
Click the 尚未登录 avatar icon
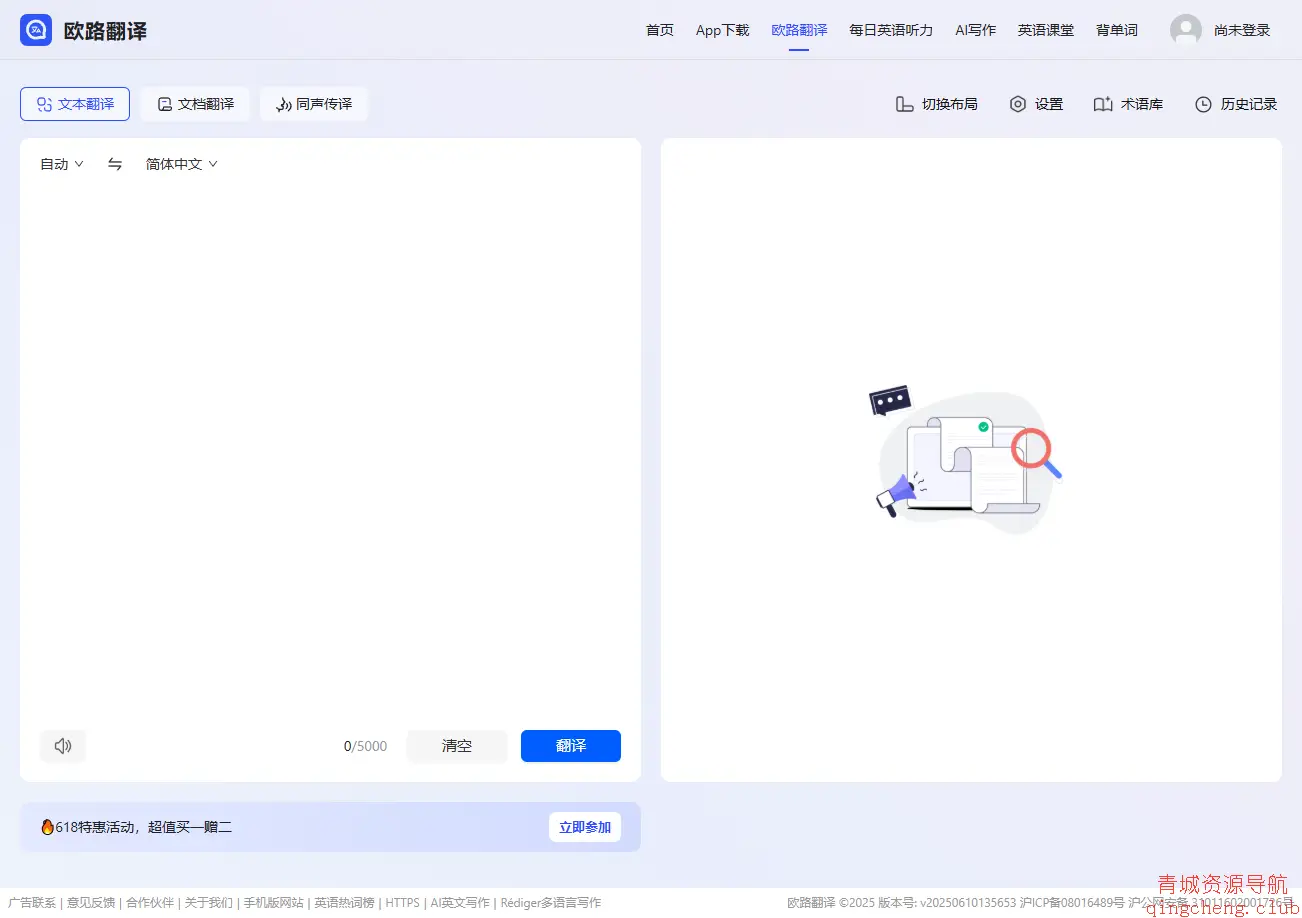pos(1186,30)
